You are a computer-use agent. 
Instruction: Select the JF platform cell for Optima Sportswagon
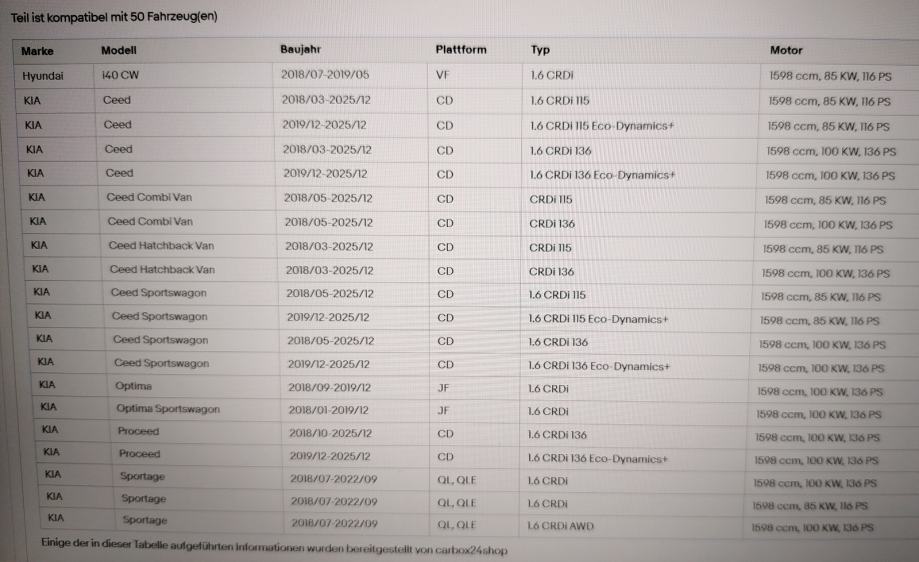pos(443,410)
